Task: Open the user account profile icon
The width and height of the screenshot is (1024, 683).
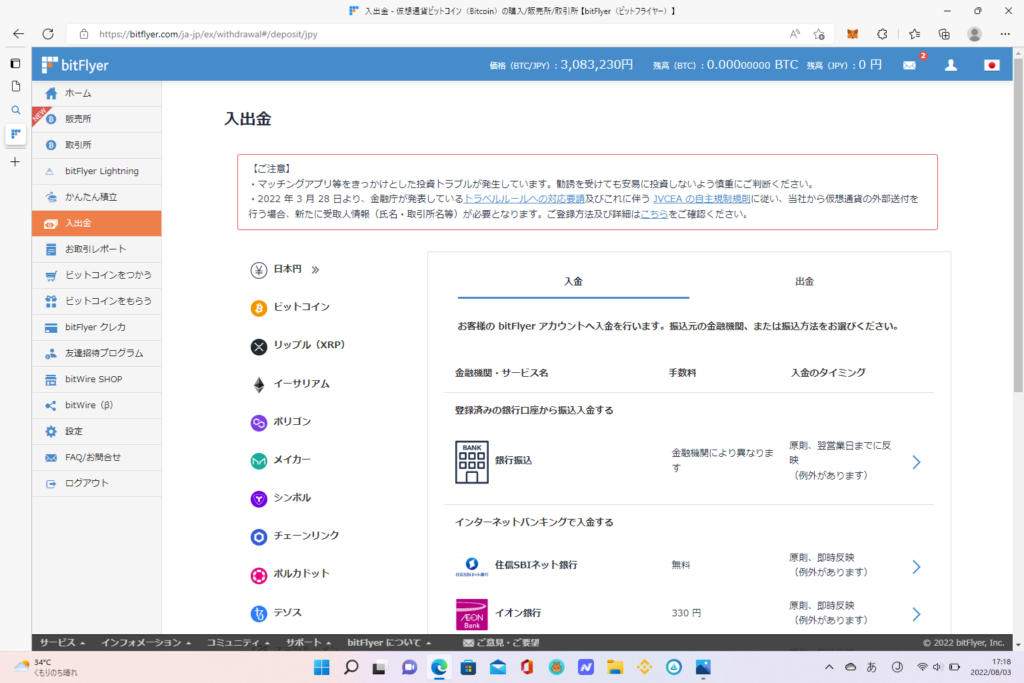Action: click(x=951, y=65)
